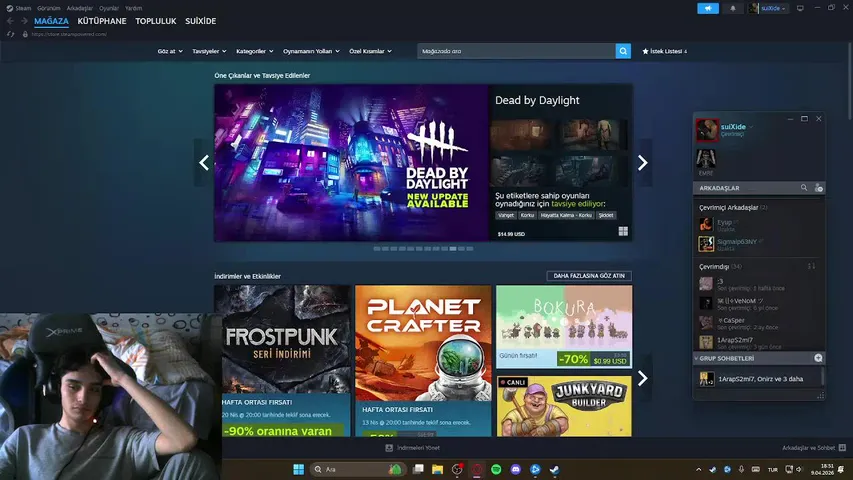Open the Windows Start menu
The height and width of the screenshot is (480, 853).
coord(299,469)
